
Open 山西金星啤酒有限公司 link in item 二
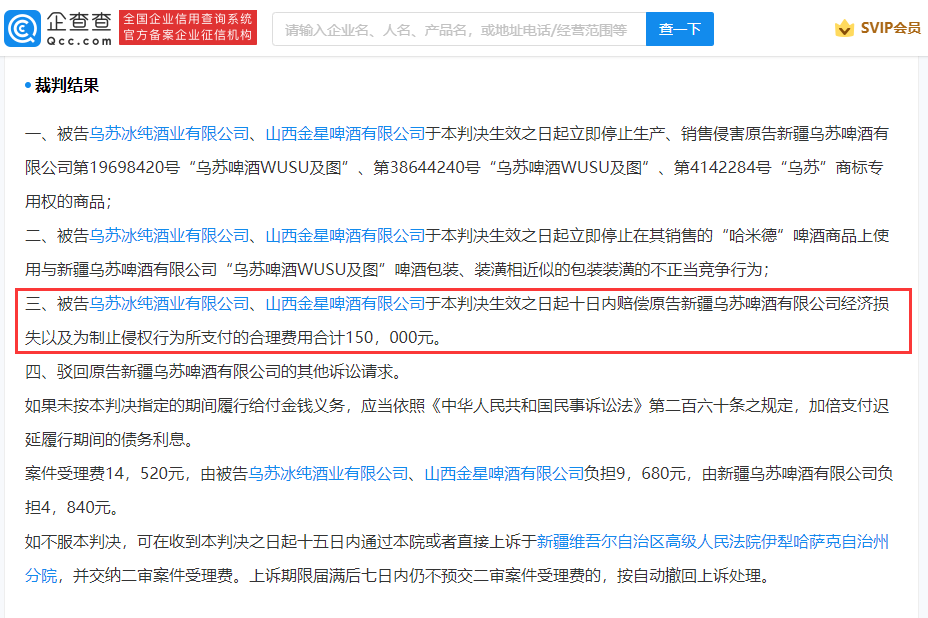point(345,236)
